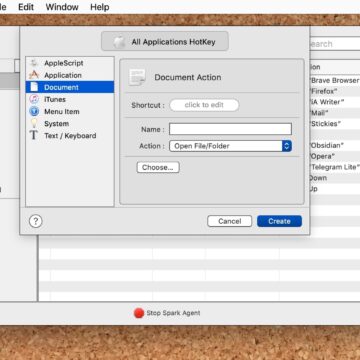The image size is (360, 360).
Task: Choose Text / Keyboard action type
Action: click(x=70, y=136)
